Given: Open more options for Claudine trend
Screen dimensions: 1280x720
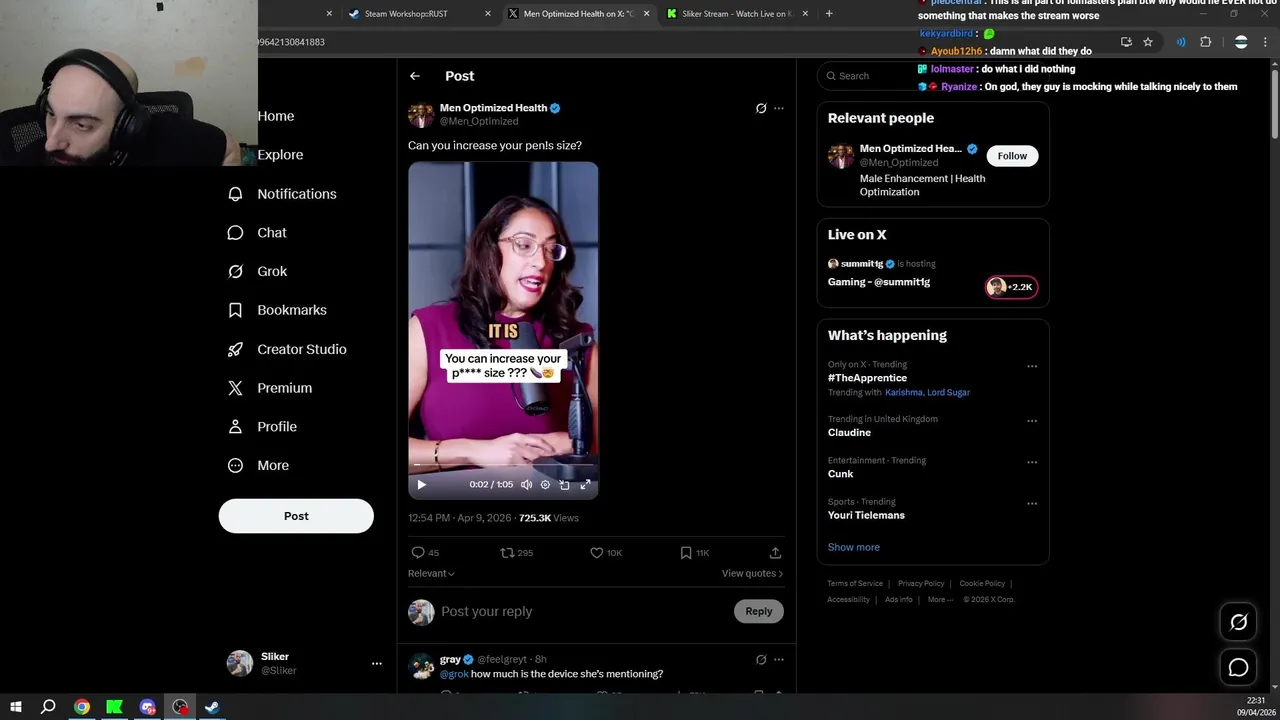Looking at the screenshot, I should point(1032,421).
